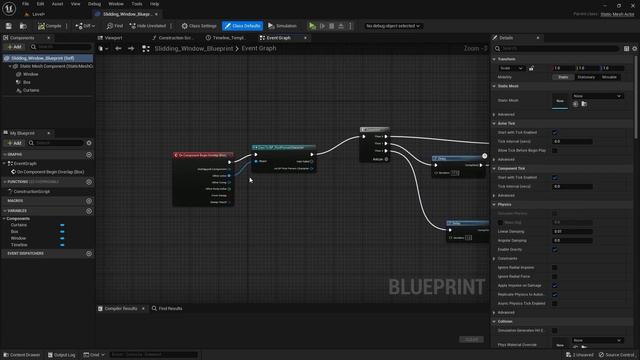Collapse the Physics section

click(x=494, y=204)
